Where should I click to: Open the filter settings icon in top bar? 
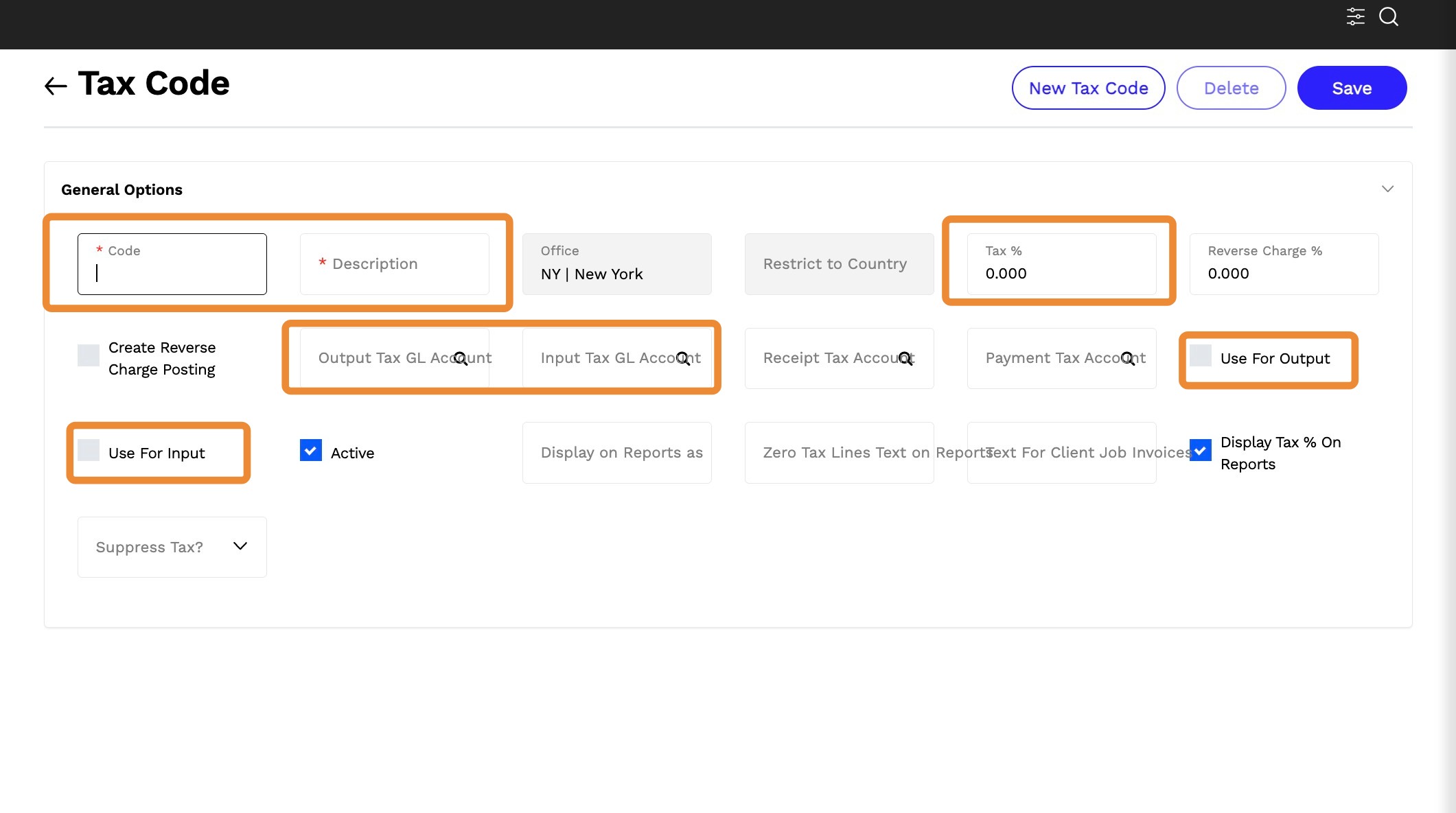pyautogui.click(x=1355, y=16)
